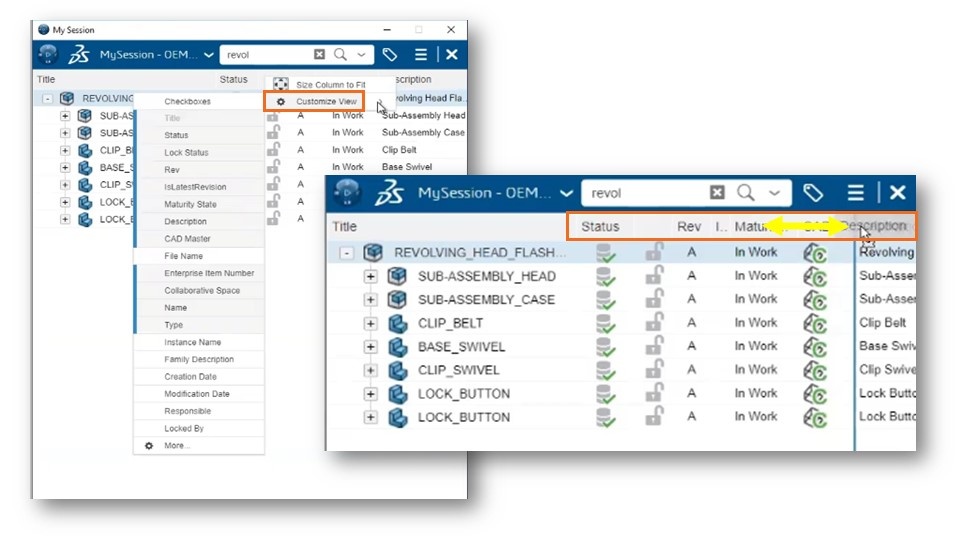960x540 pixels.
Task: Open MySession dropdown chevron in My Session window
Action: coord(208,54)
